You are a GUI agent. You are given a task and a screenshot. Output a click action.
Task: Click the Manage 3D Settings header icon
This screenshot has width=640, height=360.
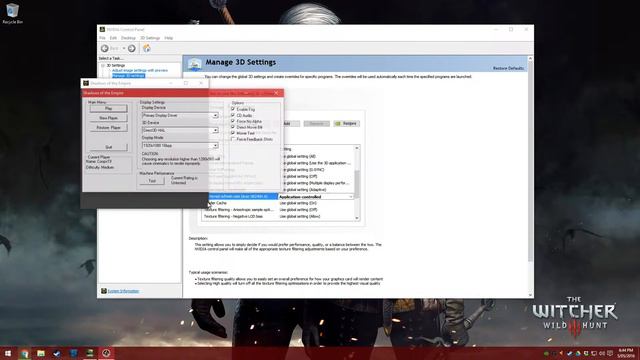point(194,64)
